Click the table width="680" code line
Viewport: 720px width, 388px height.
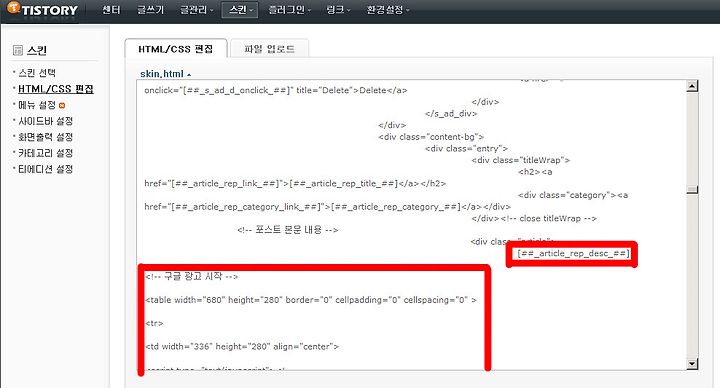pyautogui.click(x=311, y=300)
